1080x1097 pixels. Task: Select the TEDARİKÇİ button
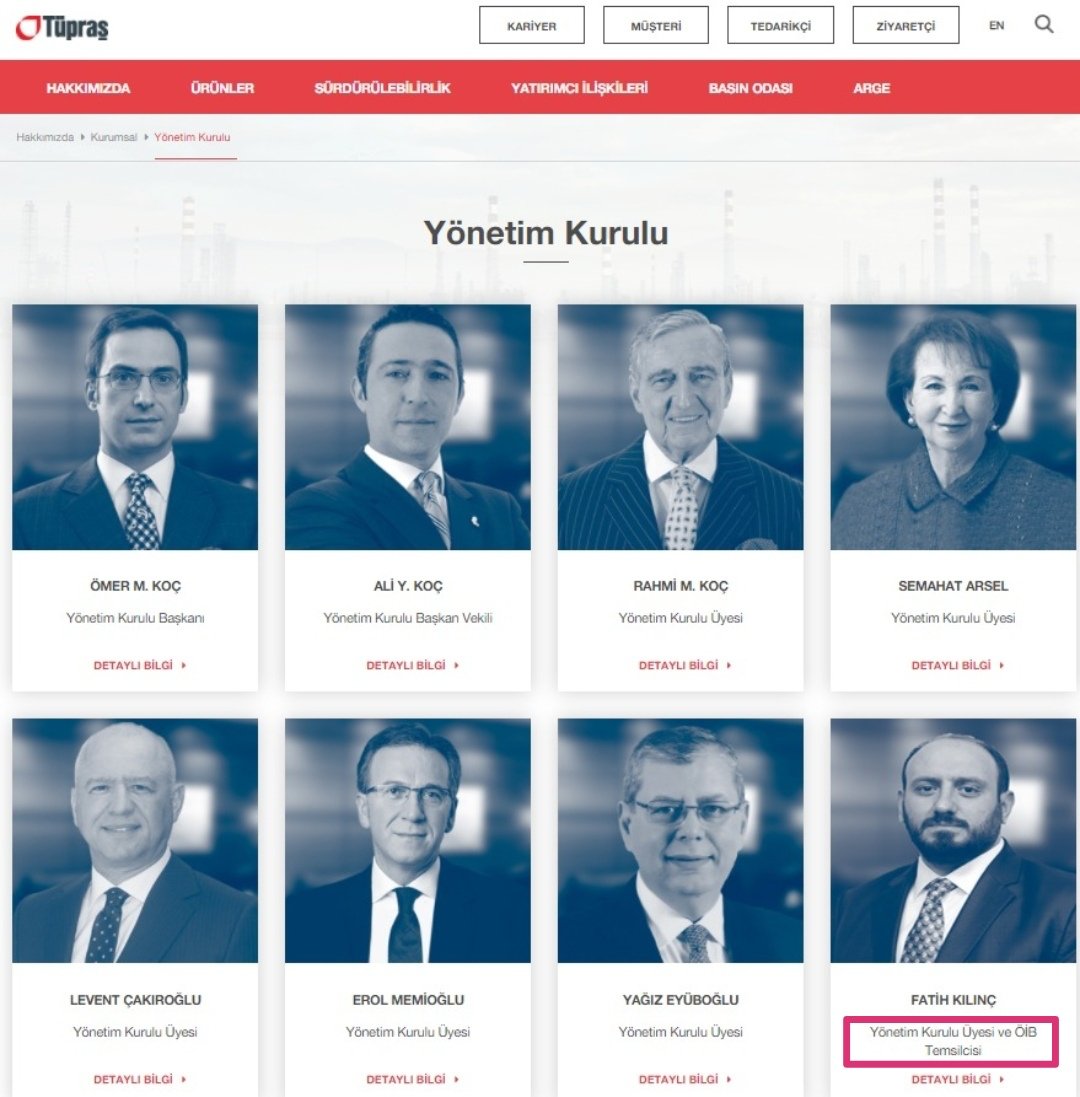[x=781, y=25]
